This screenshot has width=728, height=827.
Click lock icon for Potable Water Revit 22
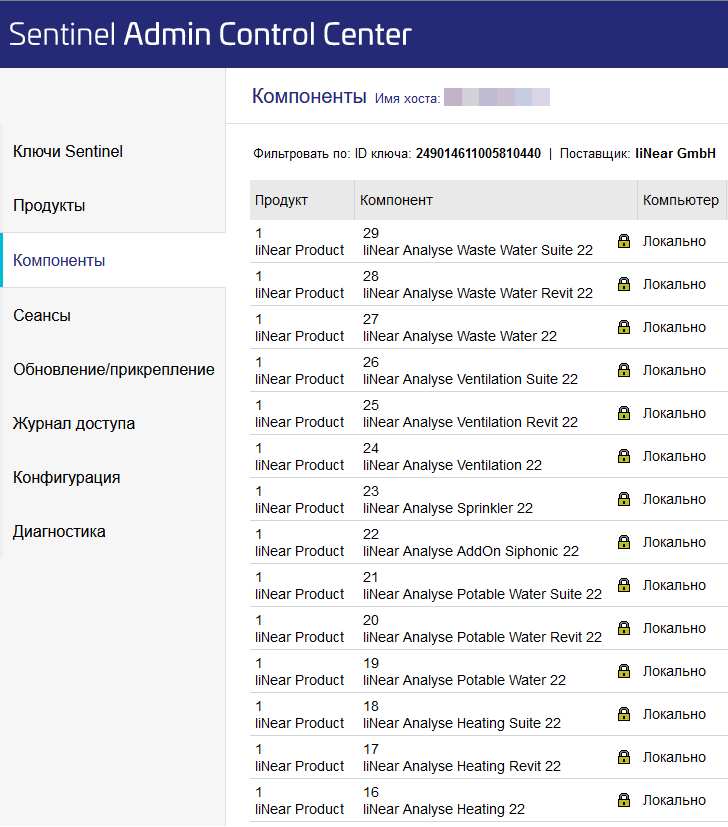pos(624,628)
